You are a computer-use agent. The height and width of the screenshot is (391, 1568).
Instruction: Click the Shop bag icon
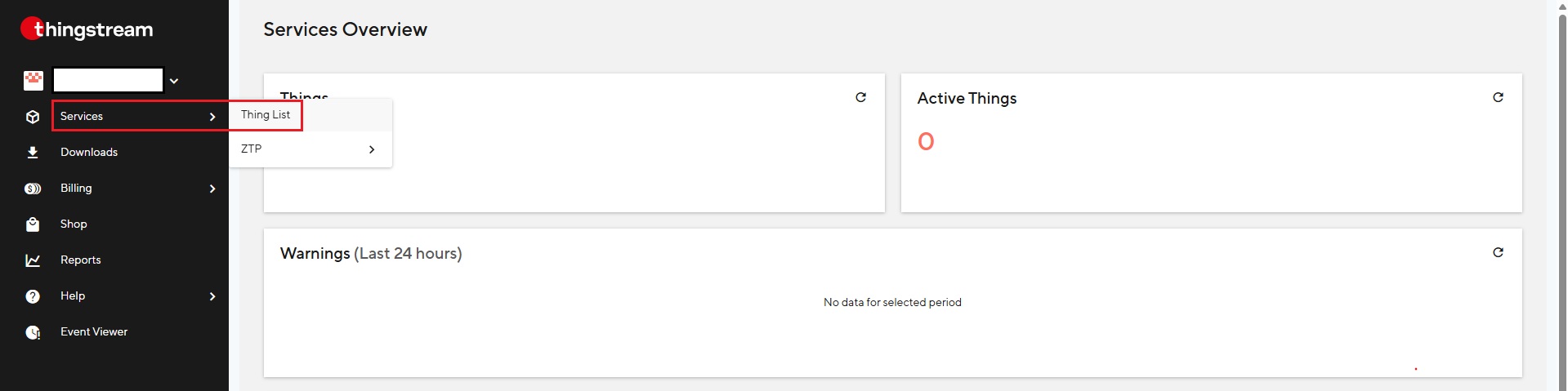(33, 224)
